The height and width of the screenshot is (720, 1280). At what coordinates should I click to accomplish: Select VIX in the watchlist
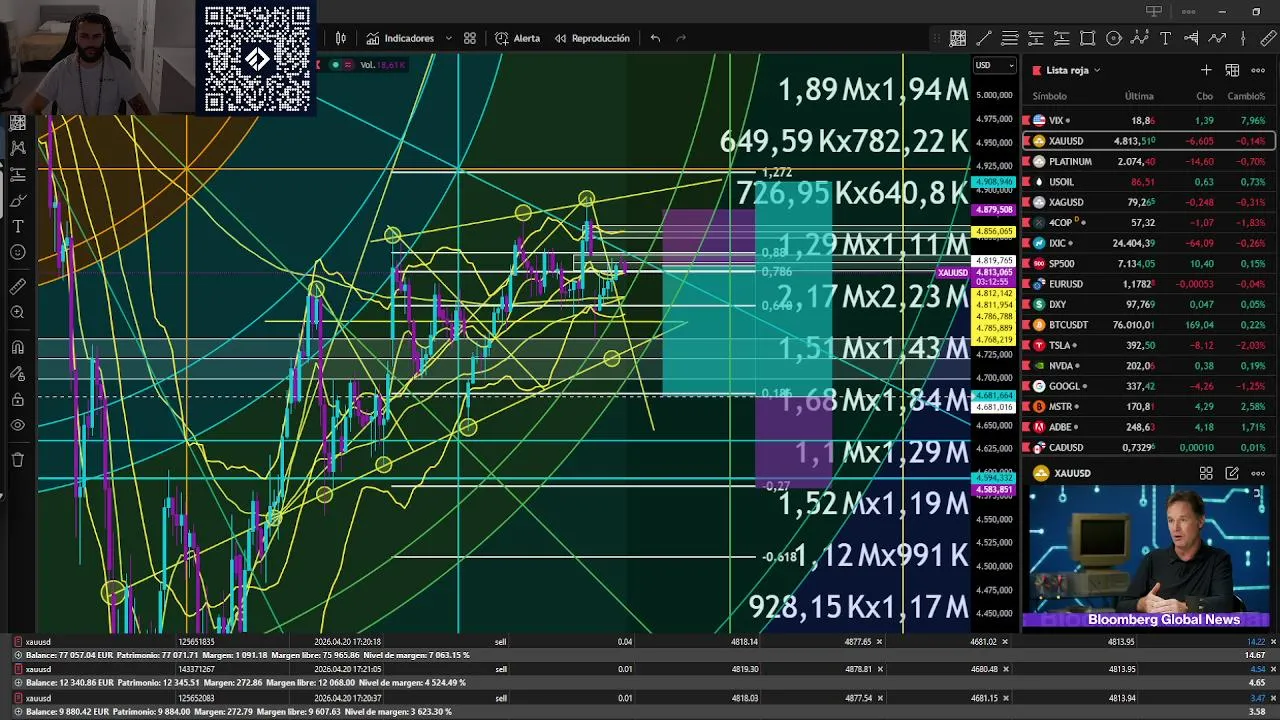pyautogui.click(x=1148, y=120)
